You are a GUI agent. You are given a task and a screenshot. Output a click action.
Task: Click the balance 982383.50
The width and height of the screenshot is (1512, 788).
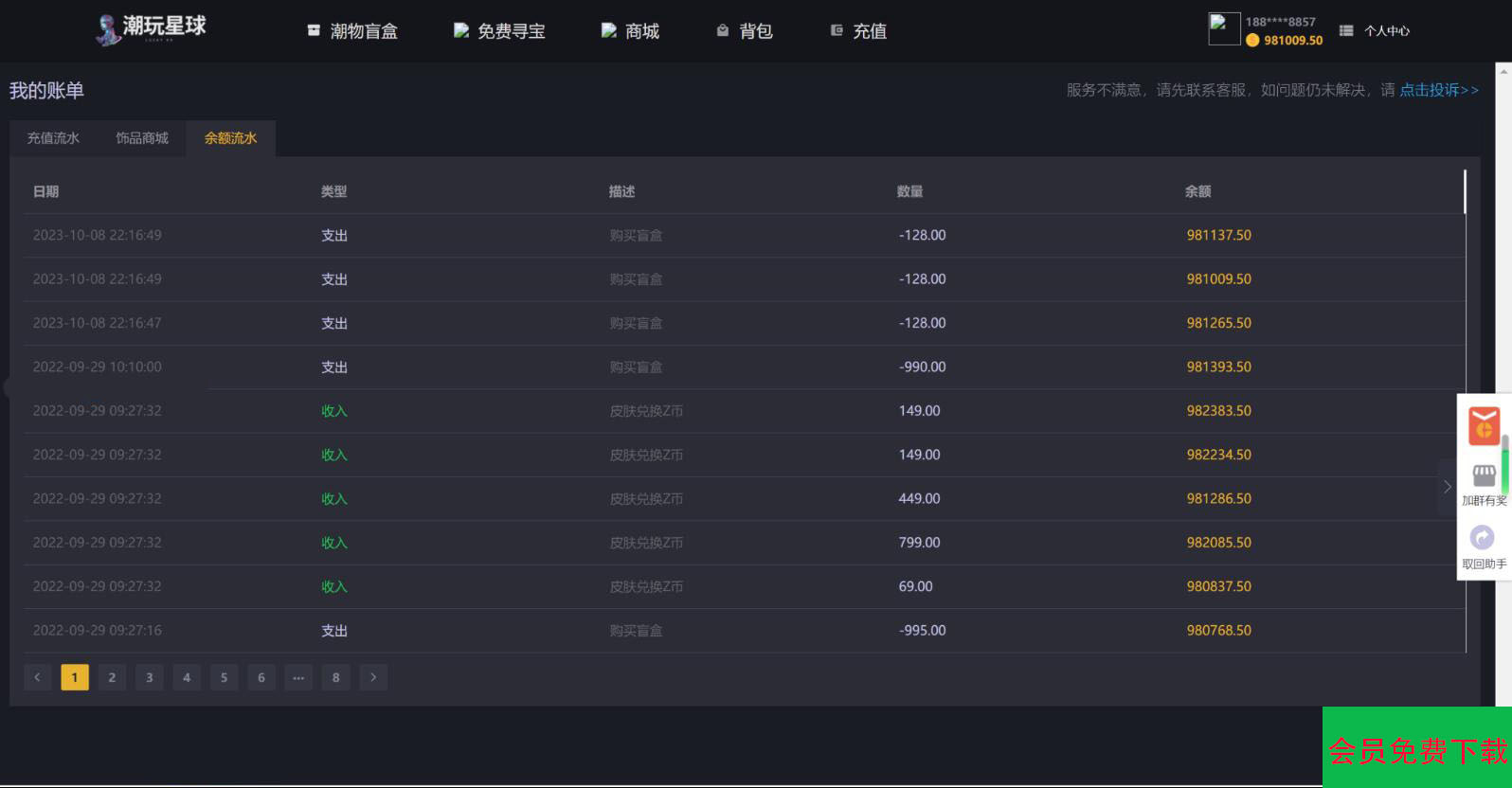[1218, 410]
